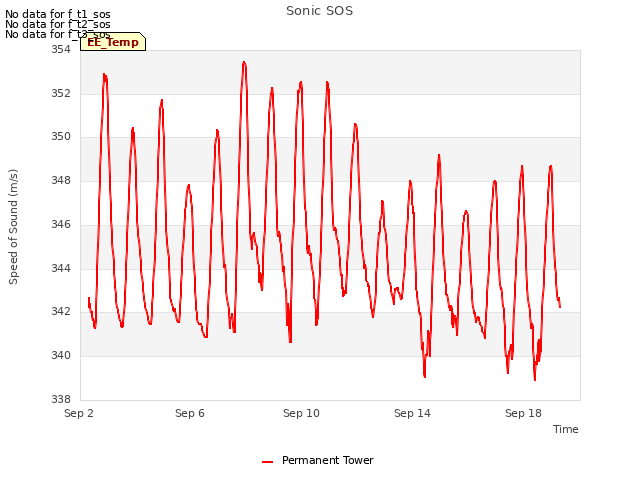Viewport: 640px width, 480px height.
Task: Click the Time axis label
Action: click(x=565, y=429)
